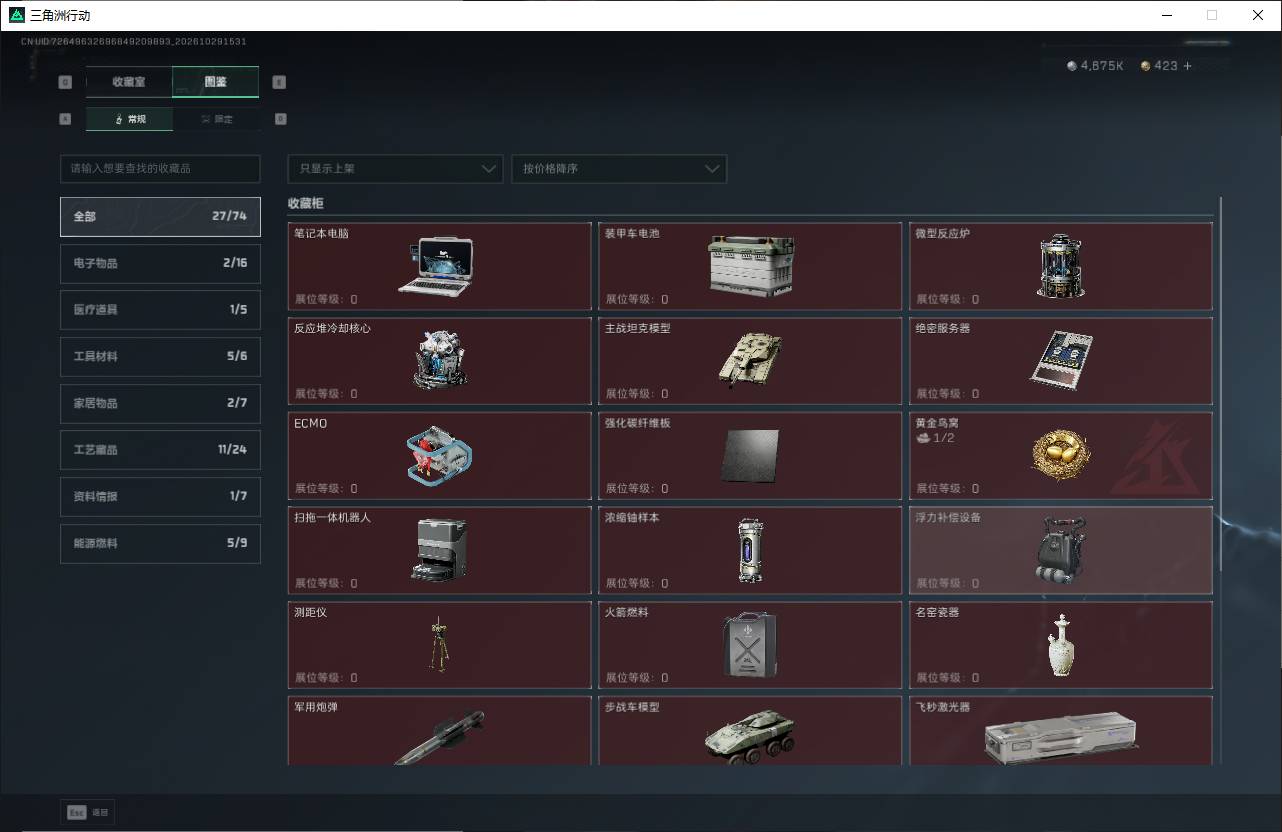Click the 强化碳纤维板 carbon plate icon

tap(749, 457)
